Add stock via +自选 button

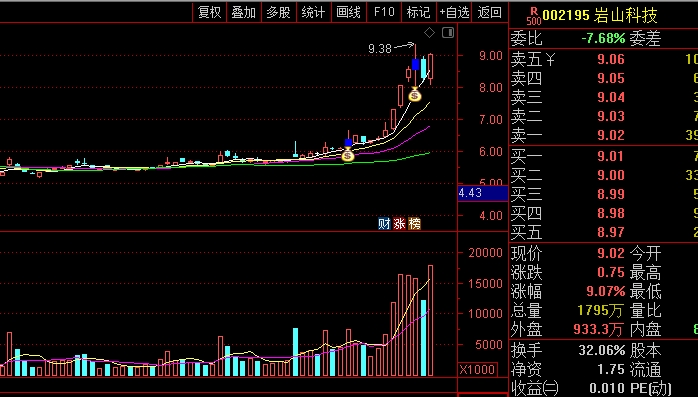click(454, 12)
